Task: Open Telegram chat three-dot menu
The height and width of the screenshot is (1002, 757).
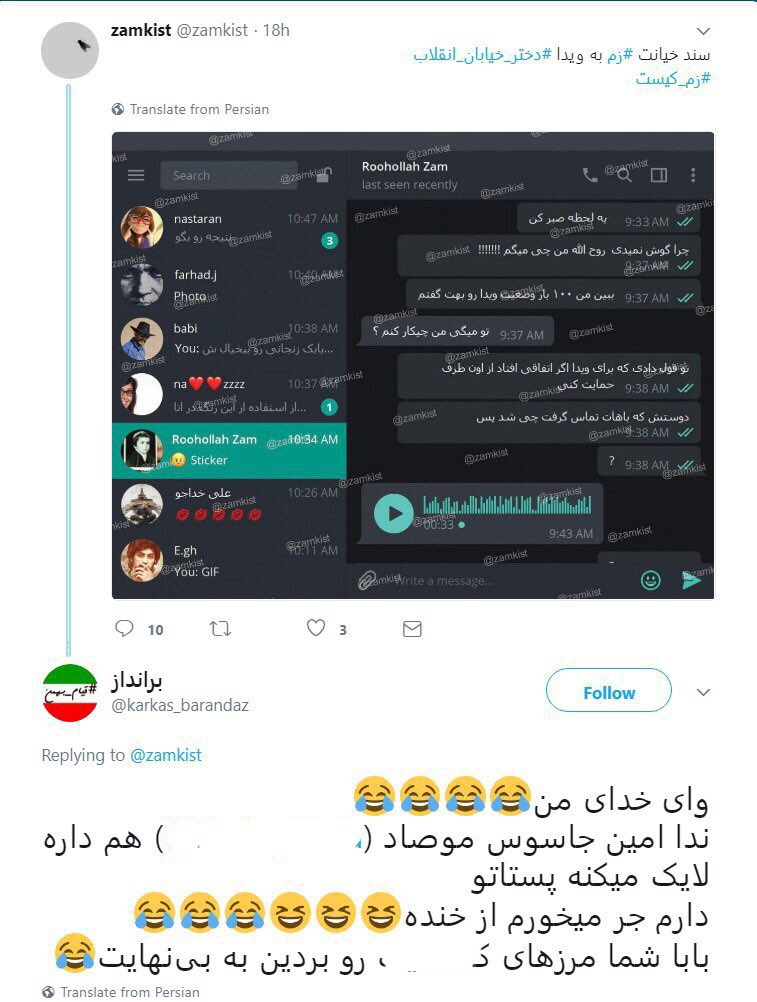Action: (693, 175)
